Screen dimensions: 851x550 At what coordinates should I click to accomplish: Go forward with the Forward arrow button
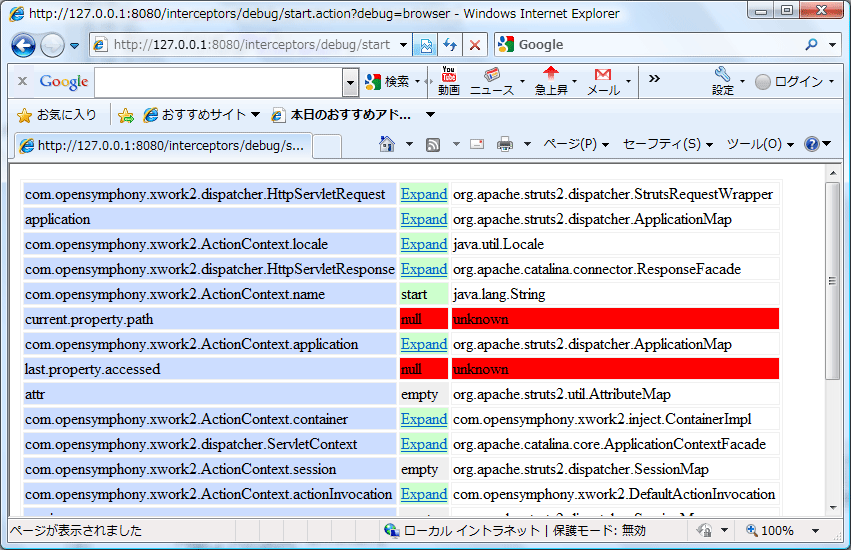point(53,45)
